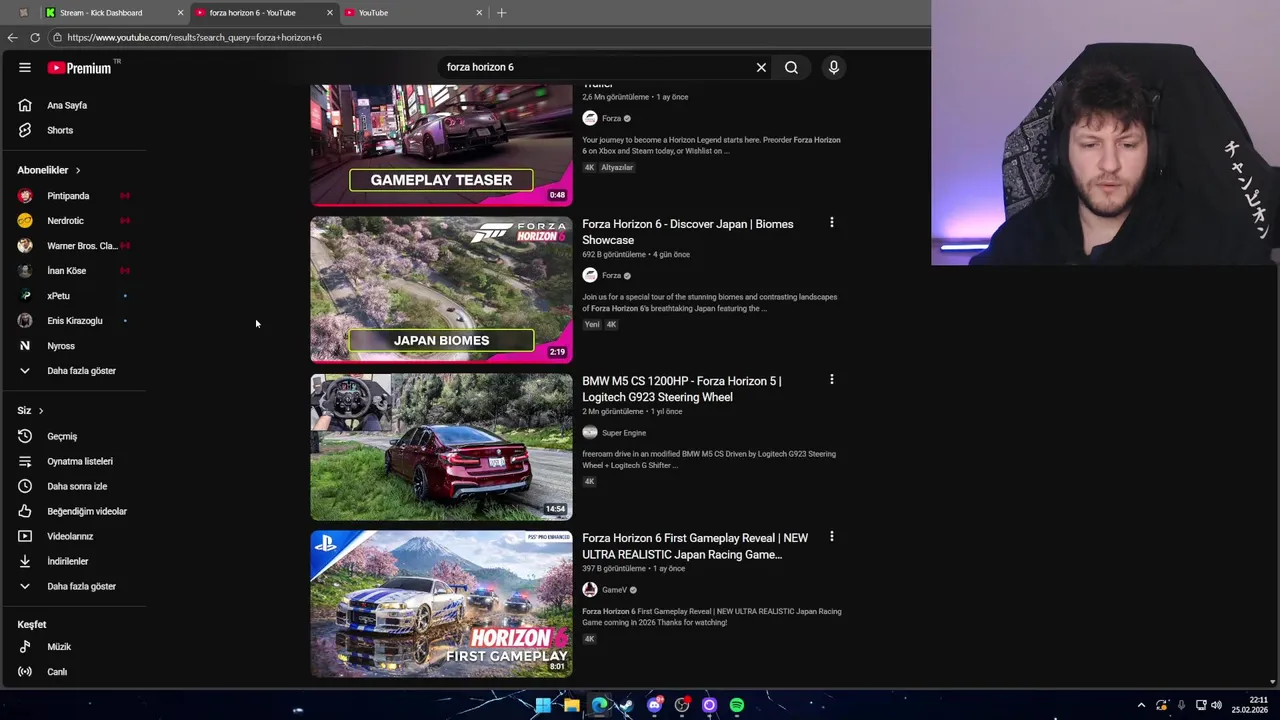Screen dimensions: 1280x720
Task: Open the YouTube sidebar hamburger menu
Action: tap(25, 68)
